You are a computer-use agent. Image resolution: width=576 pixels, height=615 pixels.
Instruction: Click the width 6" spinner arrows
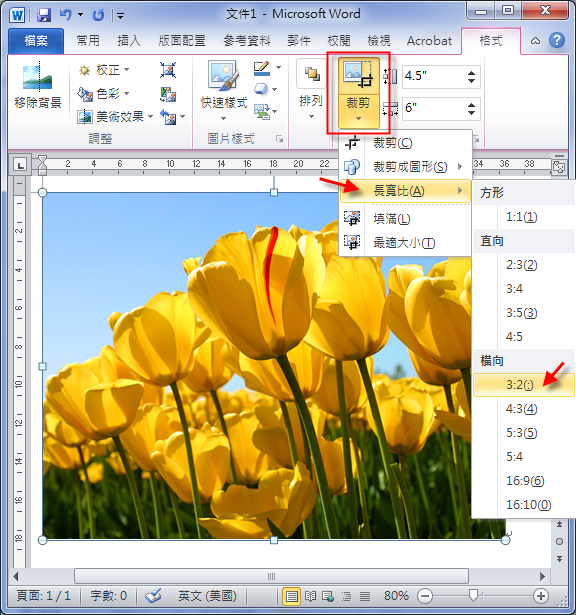[472, 109]
